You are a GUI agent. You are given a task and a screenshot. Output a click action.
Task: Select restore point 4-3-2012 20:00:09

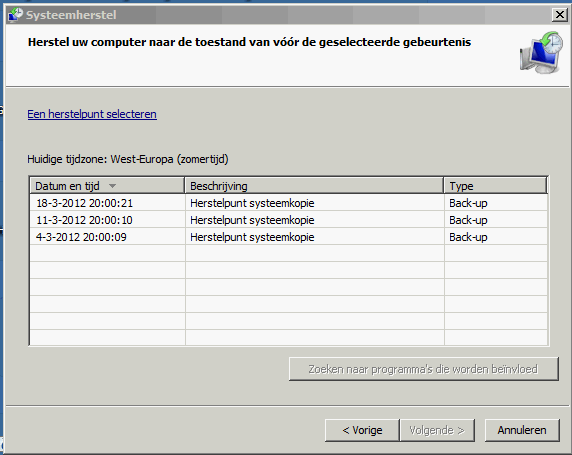[x=289, y=237]
